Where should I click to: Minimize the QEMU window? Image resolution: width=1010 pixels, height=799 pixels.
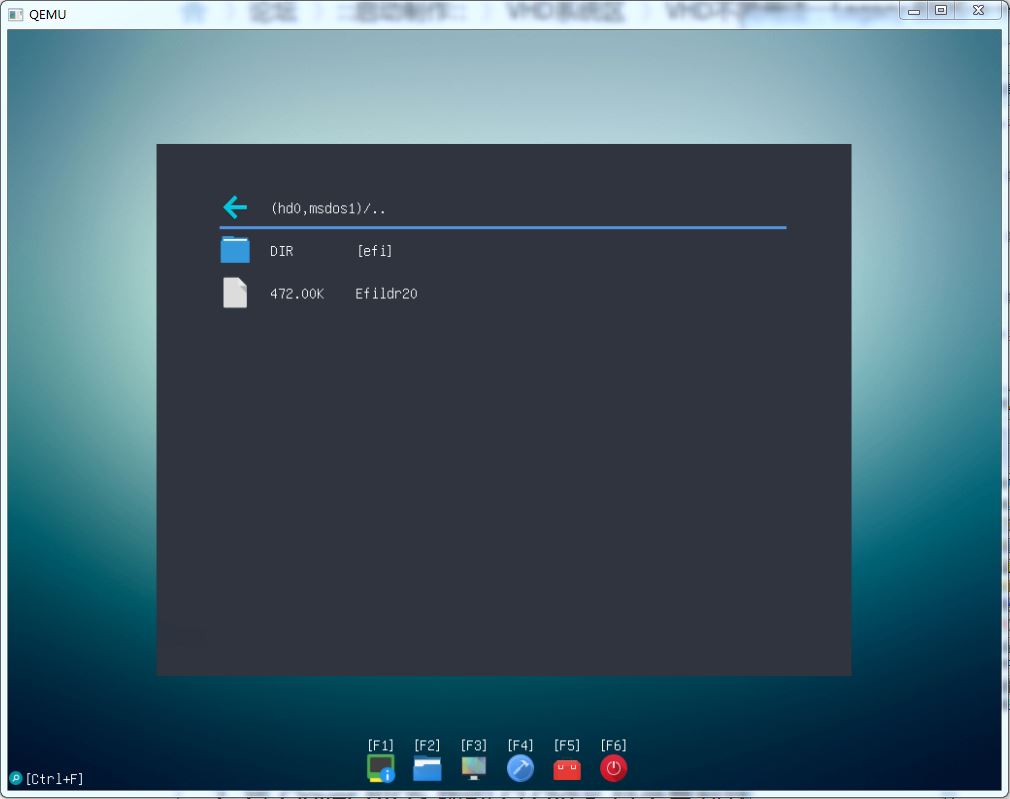(x=915, y=10)
